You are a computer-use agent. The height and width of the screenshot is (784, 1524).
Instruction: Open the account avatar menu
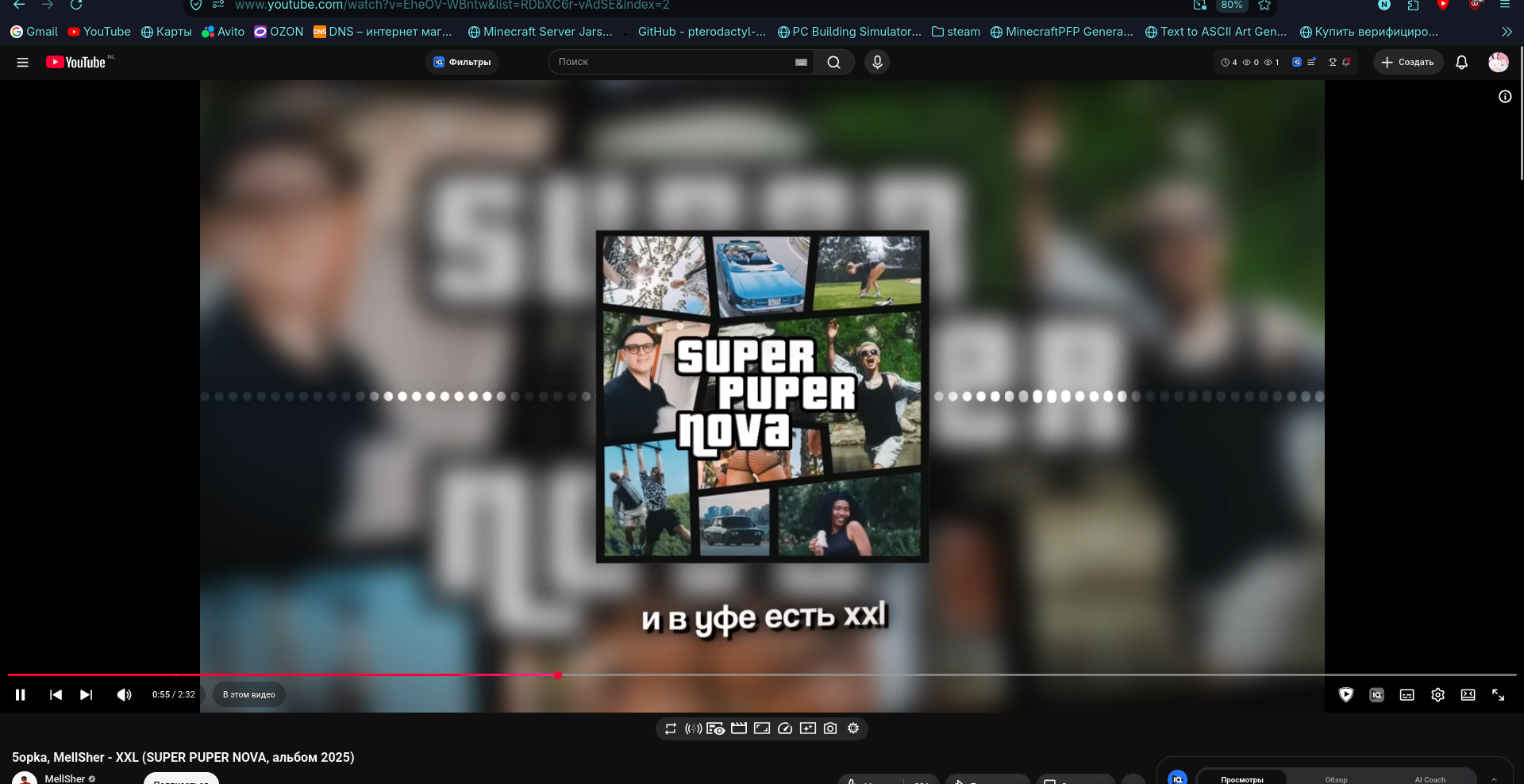(1499, 62)
